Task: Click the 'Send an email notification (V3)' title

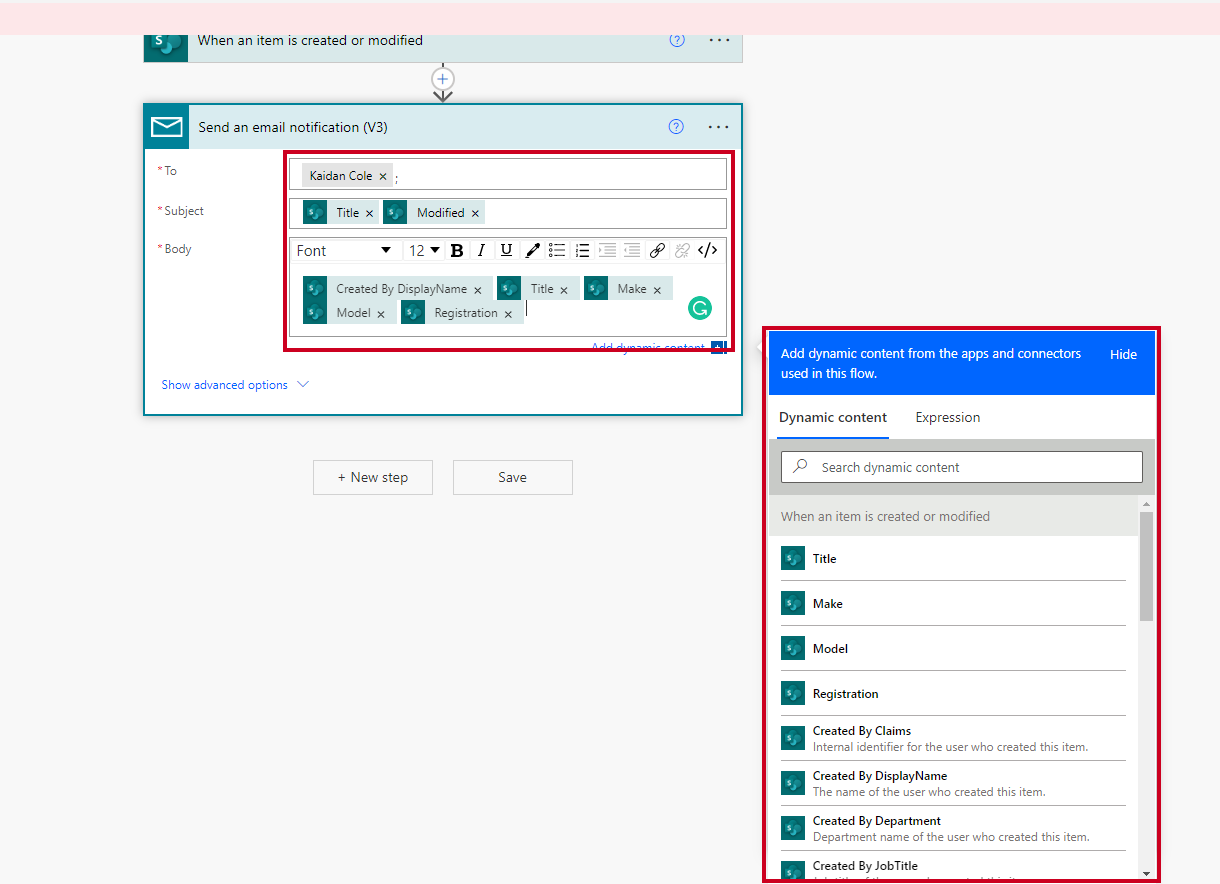Action: click(x=293, y=127)
